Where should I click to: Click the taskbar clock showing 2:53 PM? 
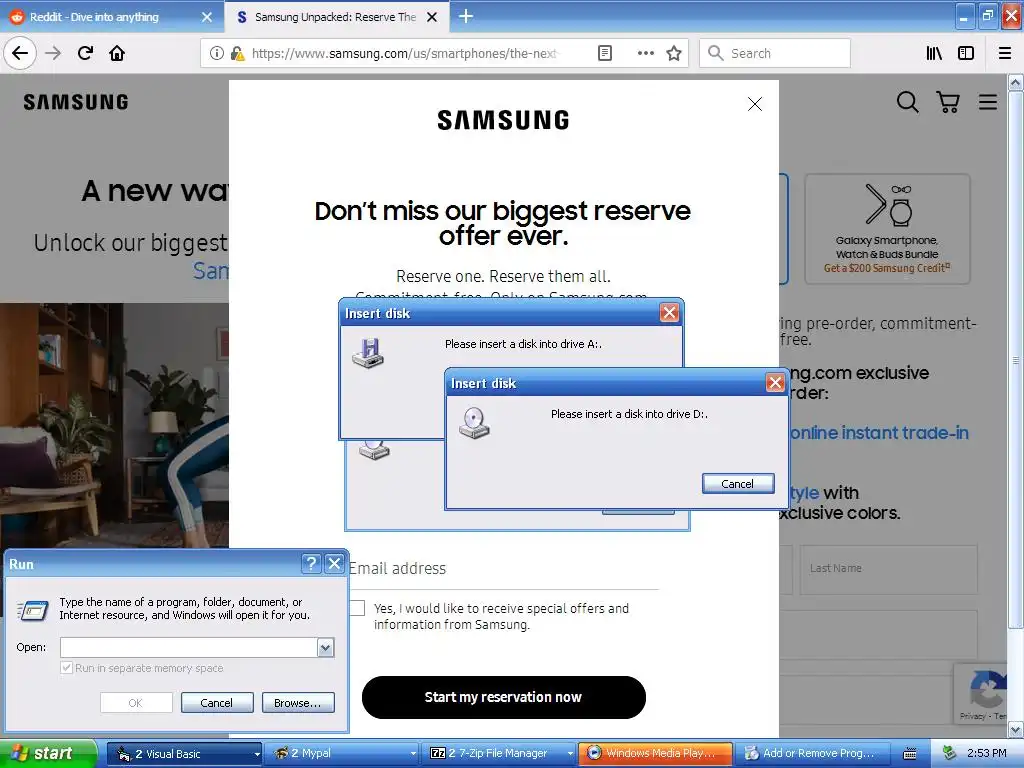point(987,754)
